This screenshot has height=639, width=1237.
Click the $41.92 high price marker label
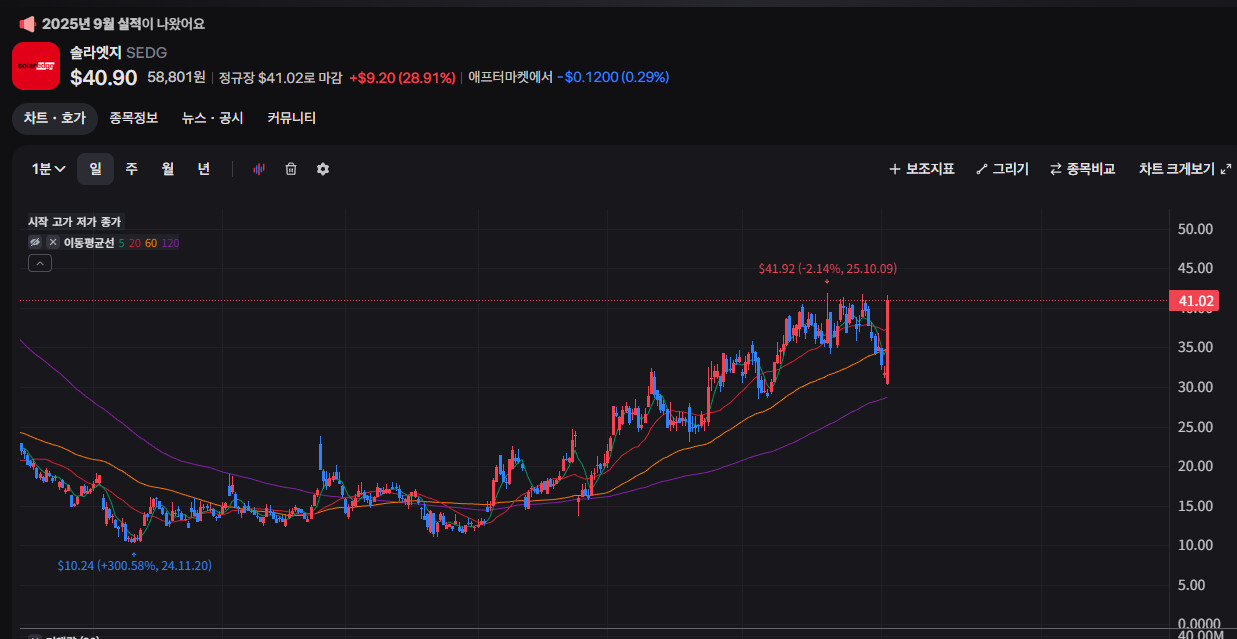[x=827, y=268]
